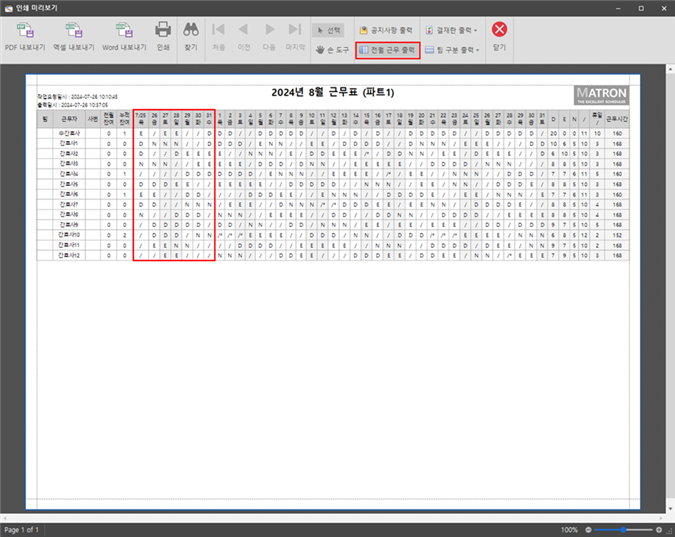The height and width of the screenshot is (537, 675).
Task: Expand the 결재란 출력 dropdown
Action: (x=451, y=30)
